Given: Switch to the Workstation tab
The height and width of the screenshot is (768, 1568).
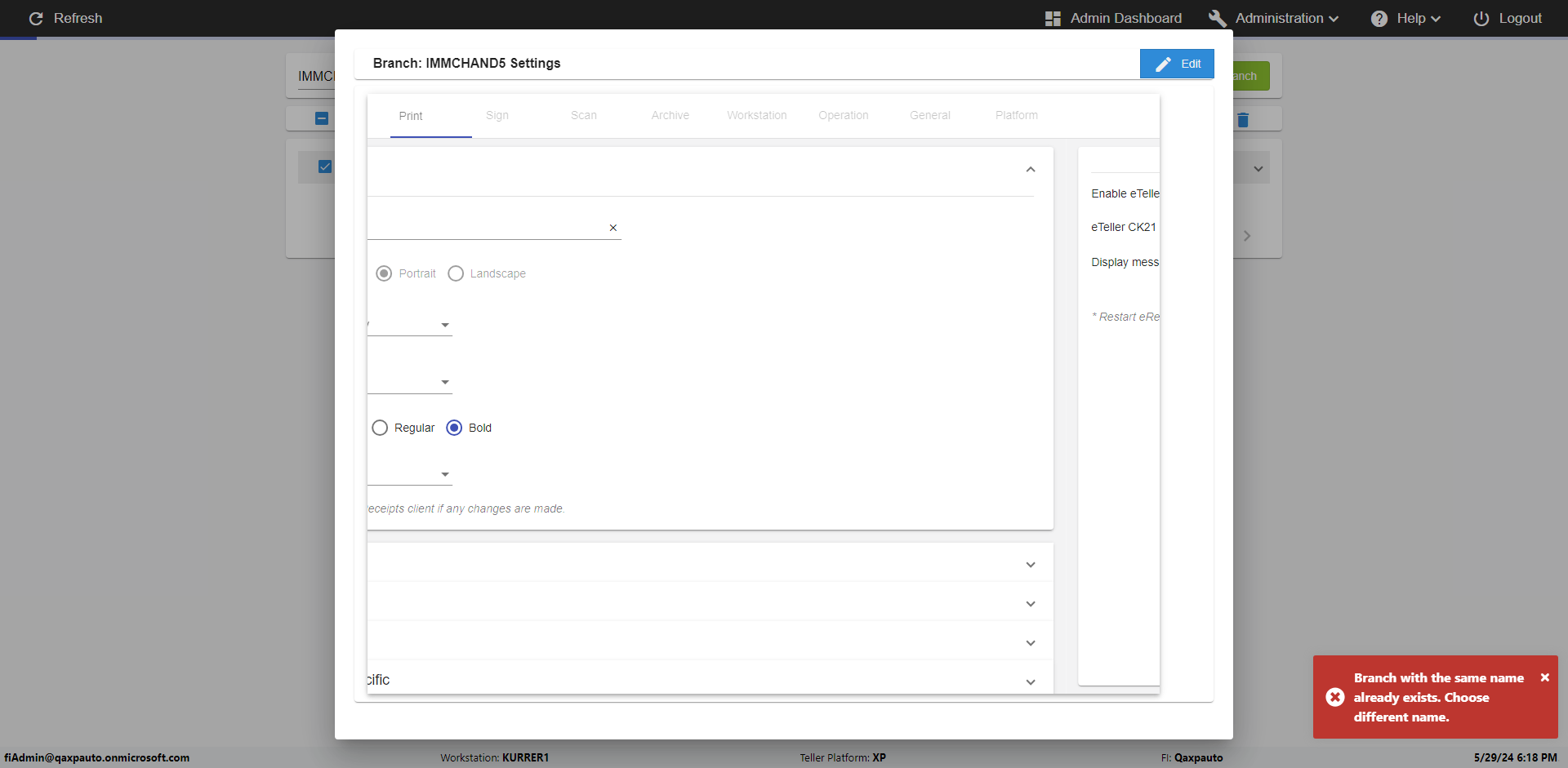Looking at the screenshot, I should point(756,116).
